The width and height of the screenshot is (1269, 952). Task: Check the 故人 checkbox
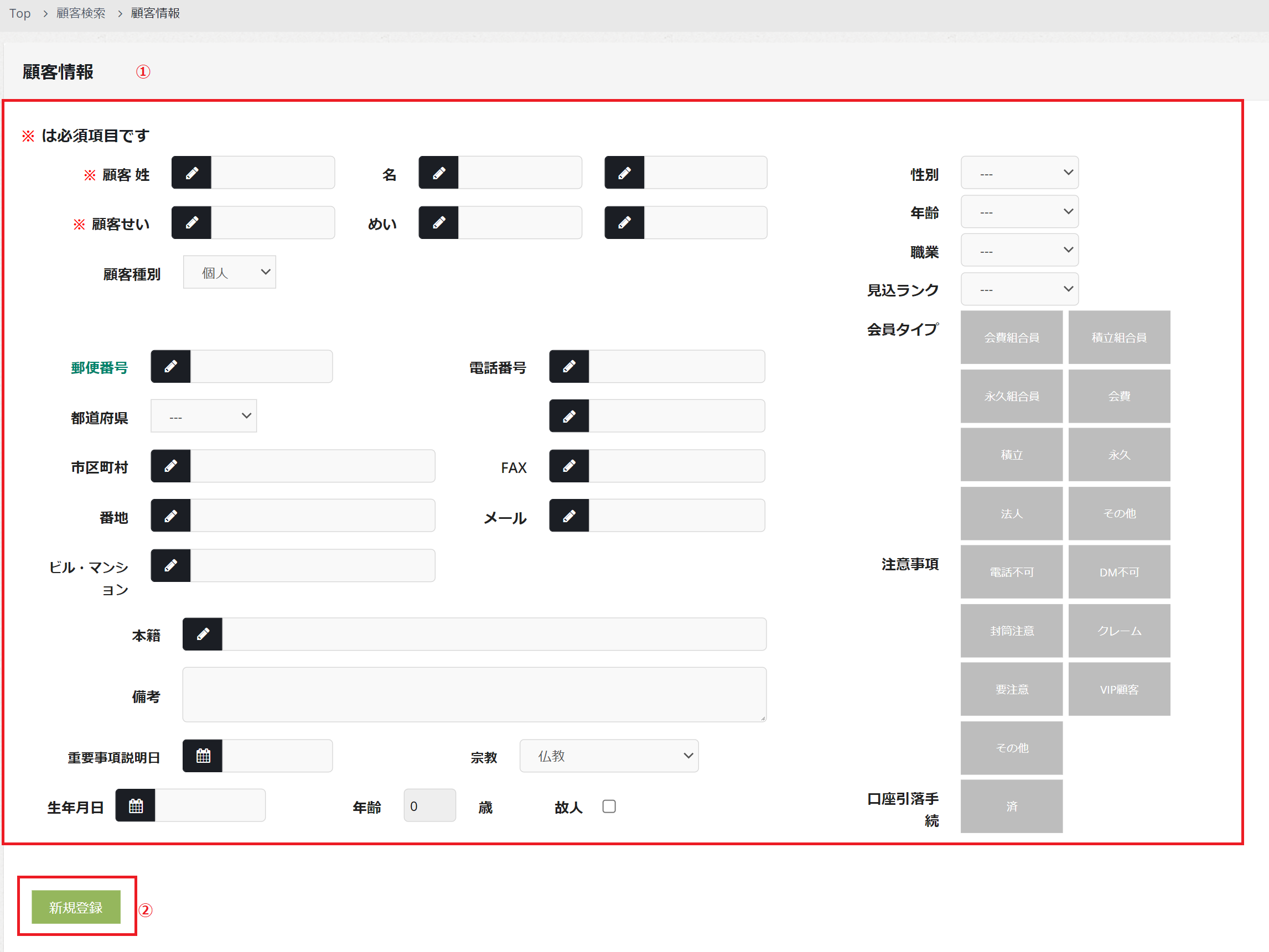click(x=609, y=807)
